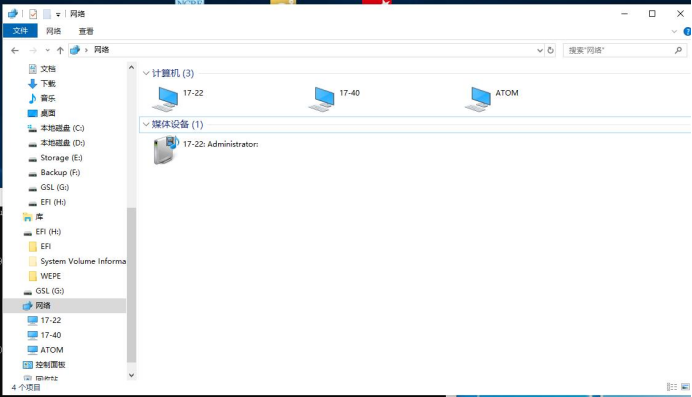Image resolution: width=692 pixels, height=397 pixels.
Task: Collapse the 计算机 (3) group
Action: point(146,73)
